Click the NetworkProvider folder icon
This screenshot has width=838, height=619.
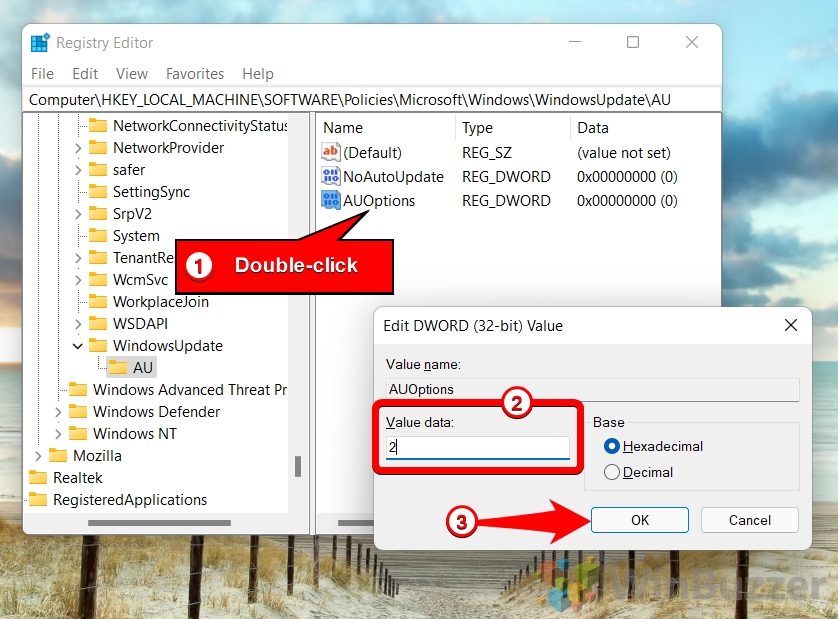(x=98, y=148)
